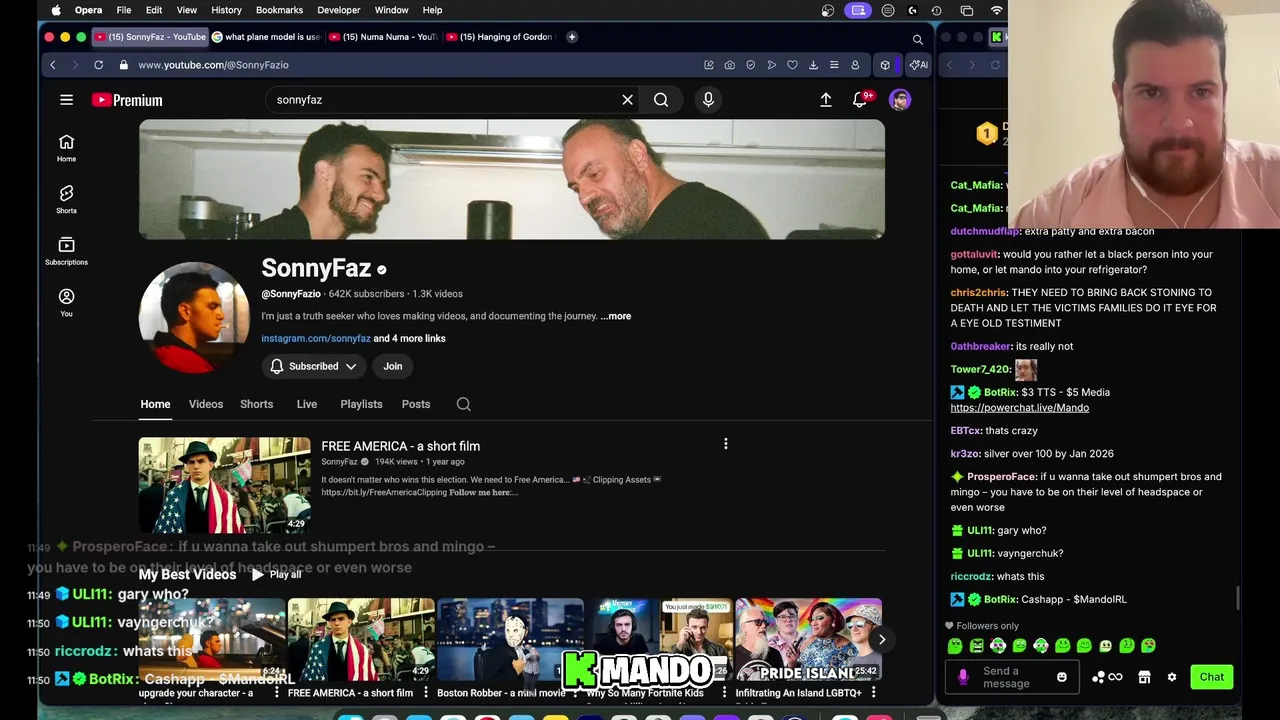1280x720 pixels.
Task: Open Subscriptions in the left sidebar
Action: coord(66,251)
